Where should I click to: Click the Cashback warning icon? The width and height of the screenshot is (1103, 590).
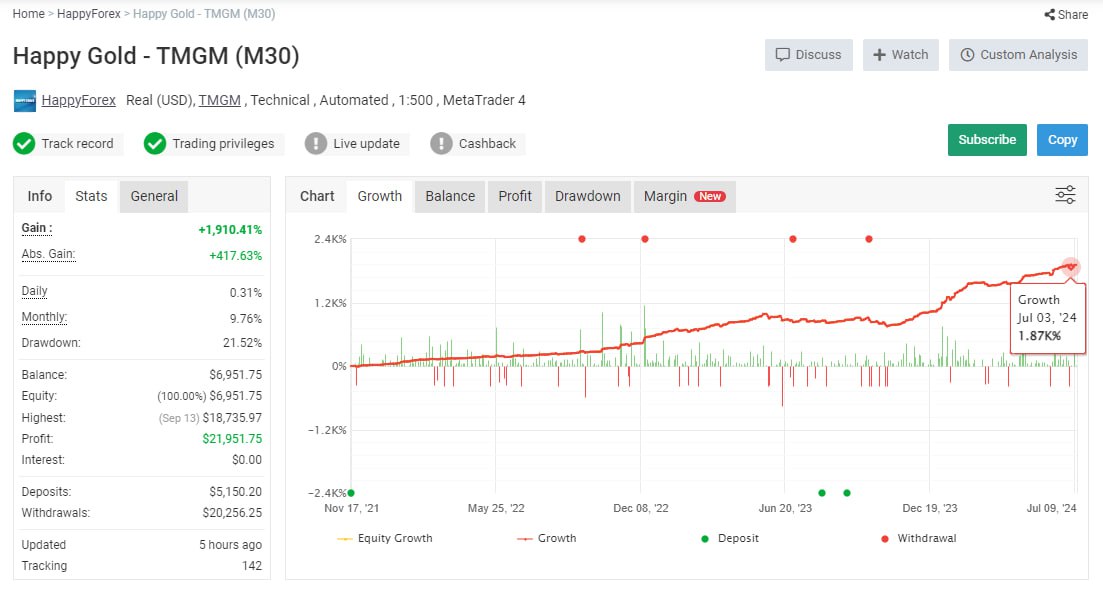coord(441,144)
